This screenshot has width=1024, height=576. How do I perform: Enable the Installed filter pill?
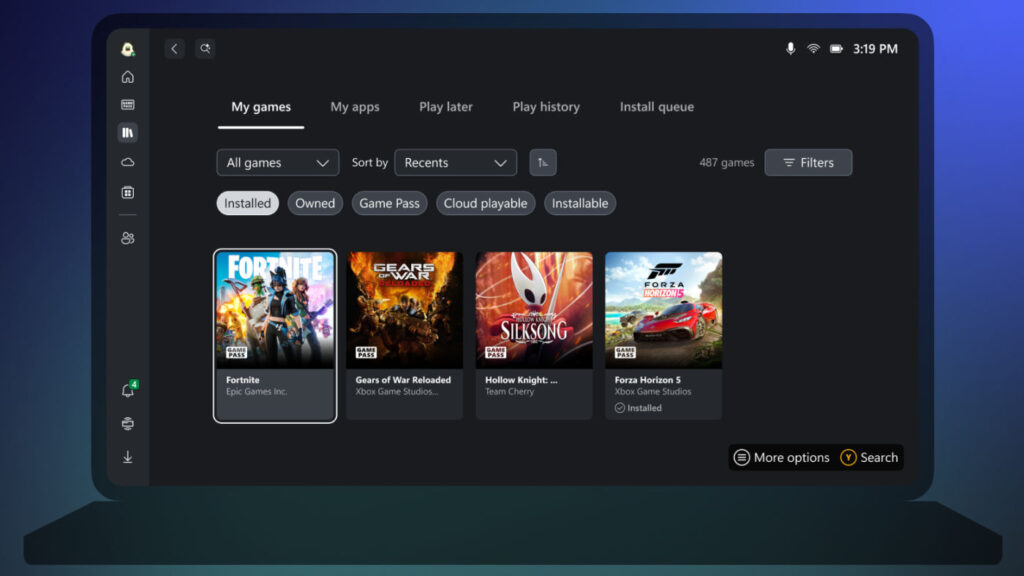pyautogui.click(x=247, y=203)
